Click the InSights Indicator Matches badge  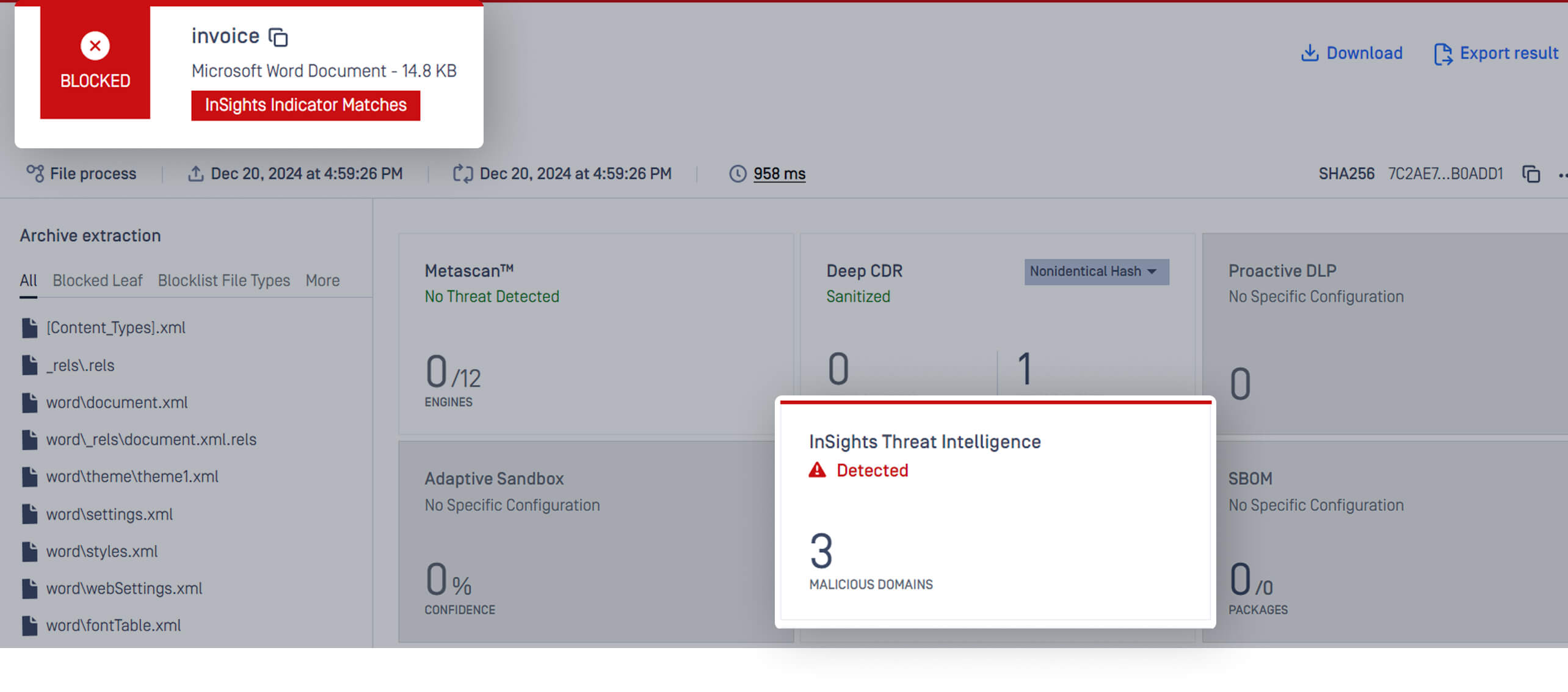(305, 104)
